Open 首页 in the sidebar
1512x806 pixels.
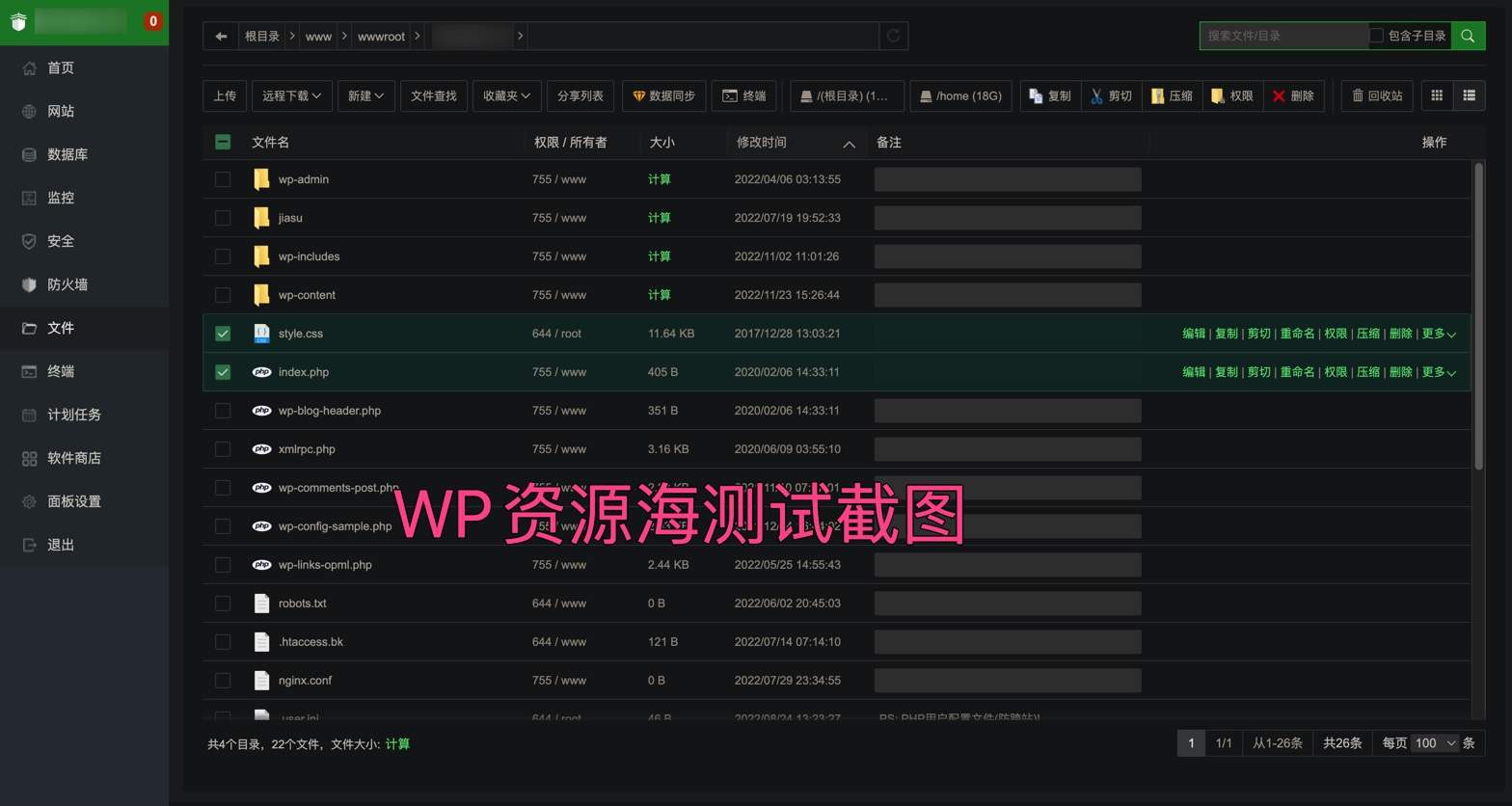pos(84,67)
